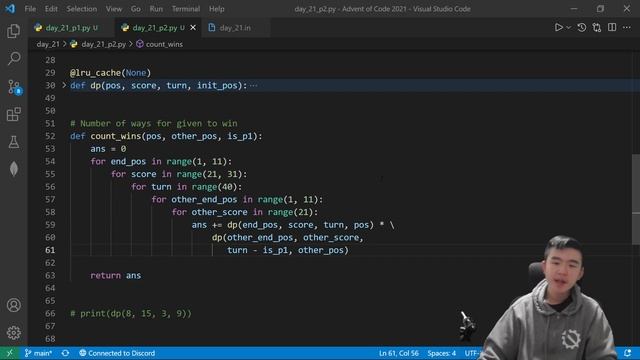Click folded code ellipsis after dp definition
The width and height of the screenshot is (640, 360).
click(x=253, y=85)
